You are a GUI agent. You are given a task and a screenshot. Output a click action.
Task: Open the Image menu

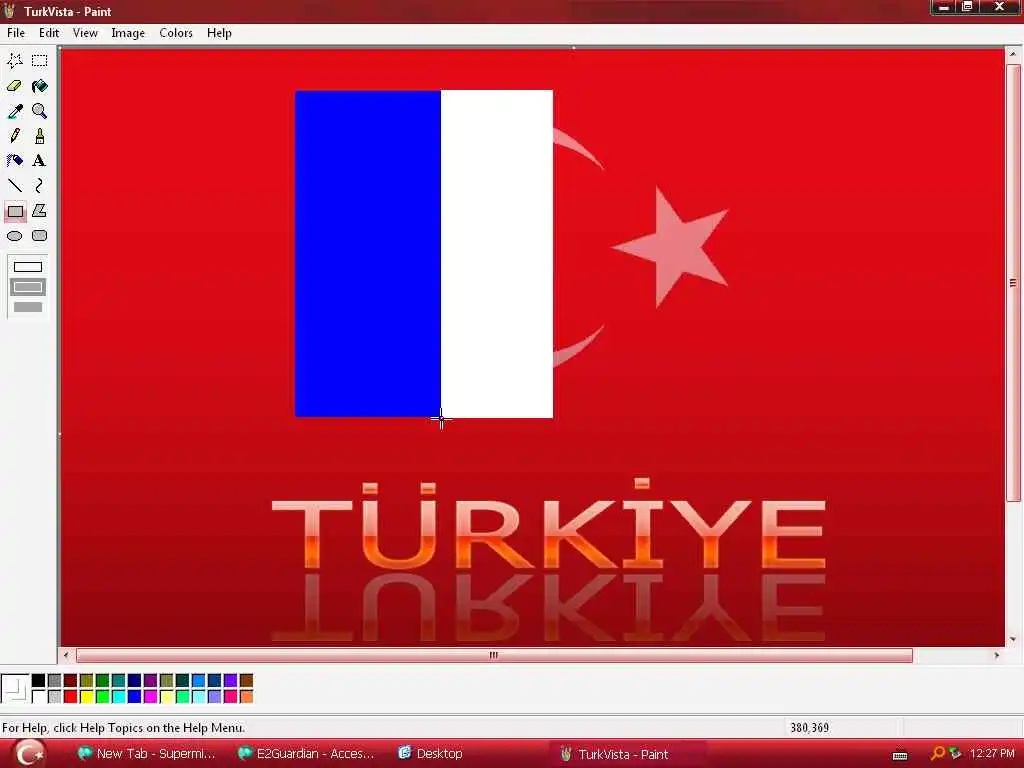tap(128, 33)
